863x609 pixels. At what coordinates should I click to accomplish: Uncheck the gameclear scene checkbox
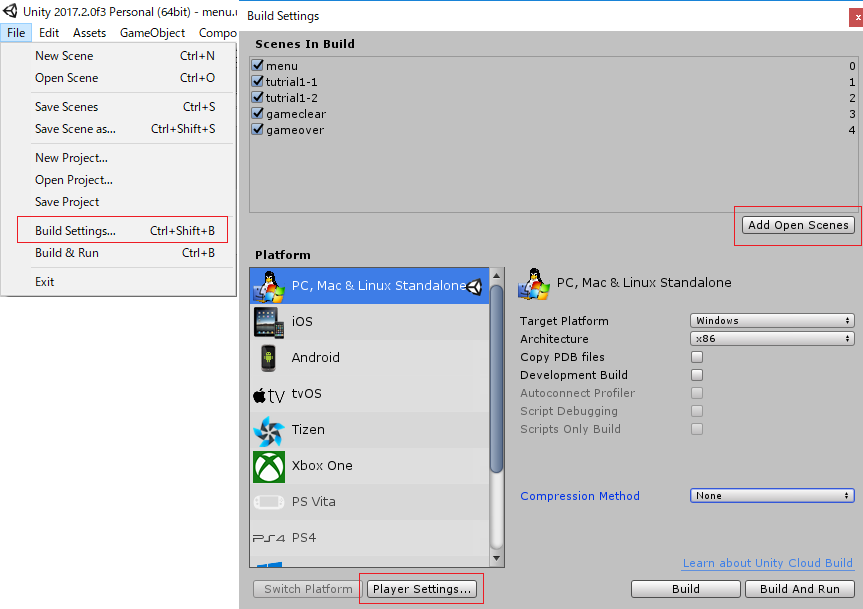258,113
